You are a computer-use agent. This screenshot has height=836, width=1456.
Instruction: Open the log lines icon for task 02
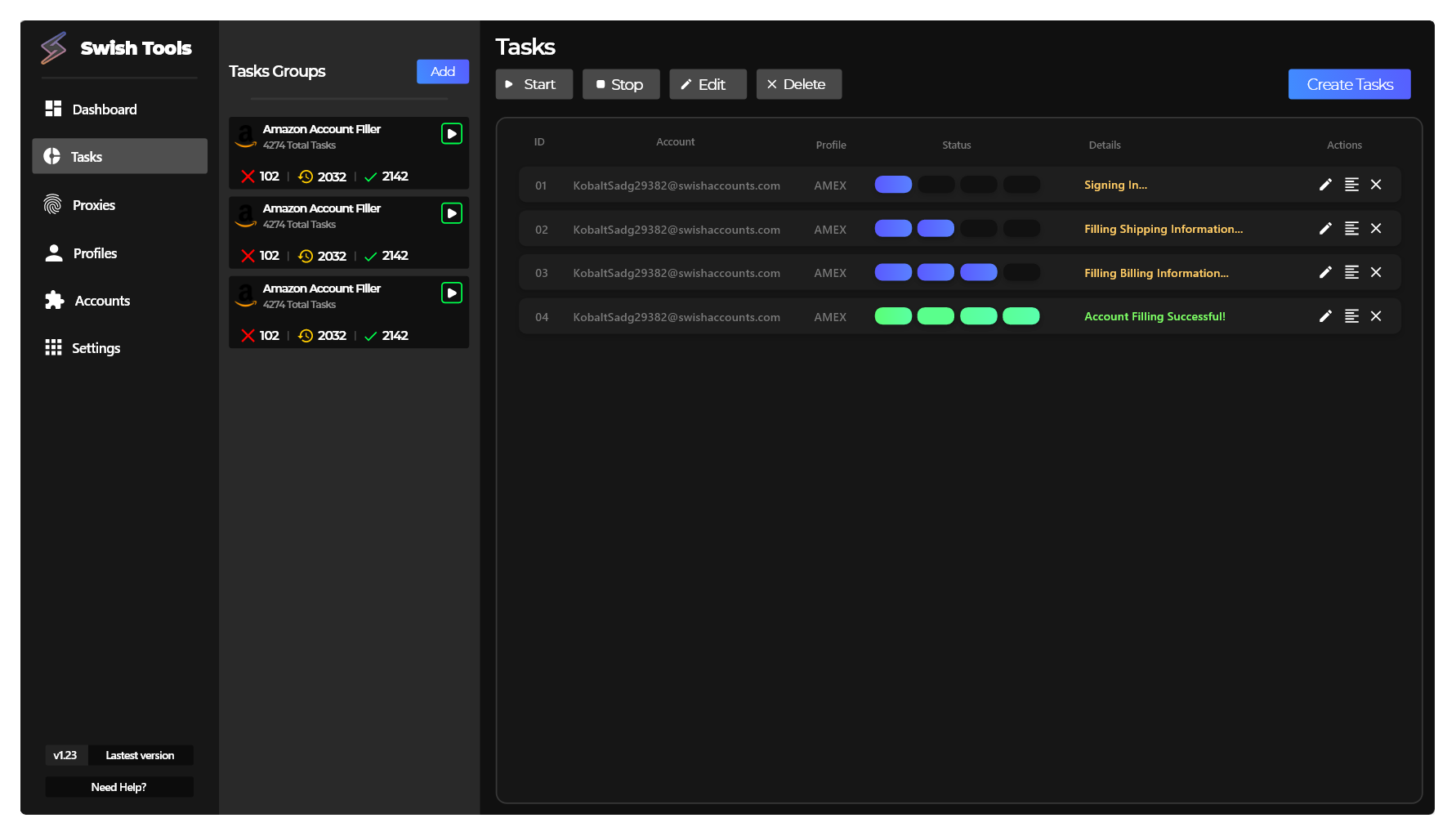point(1351,229)
